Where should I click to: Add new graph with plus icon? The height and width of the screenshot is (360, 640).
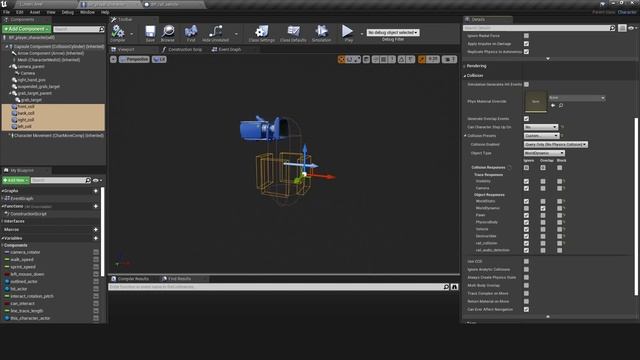click(x=96, y=191)
